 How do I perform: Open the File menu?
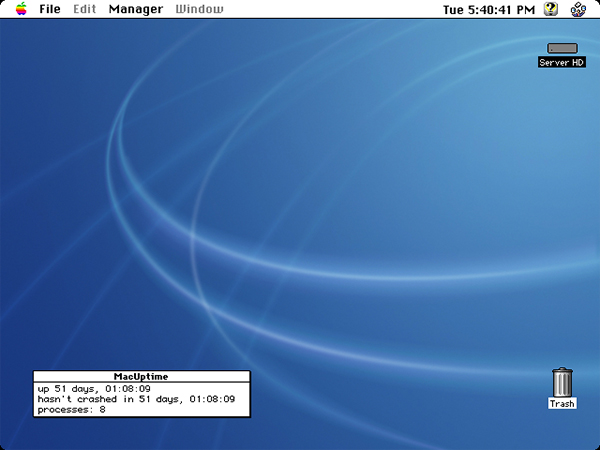point(50,9)
